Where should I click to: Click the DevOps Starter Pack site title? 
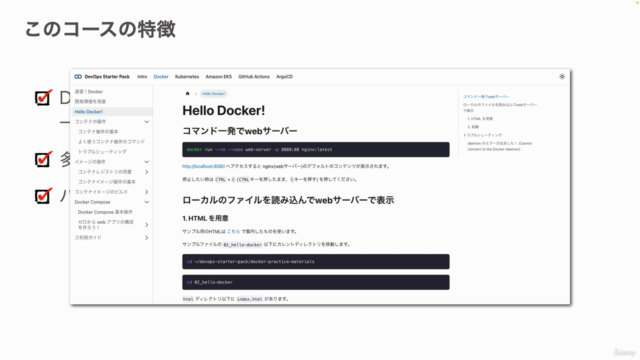tap(107, 77)
